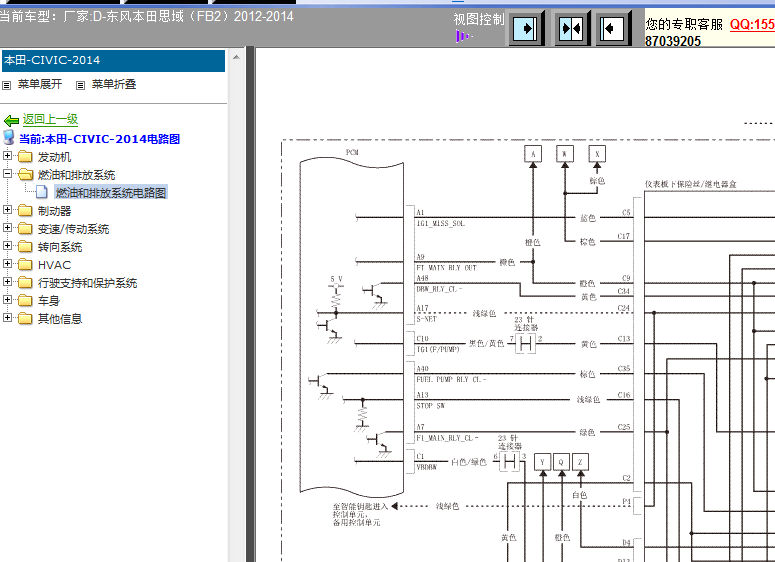
Task: Click the 车身 folder icon
Action: 25,300
